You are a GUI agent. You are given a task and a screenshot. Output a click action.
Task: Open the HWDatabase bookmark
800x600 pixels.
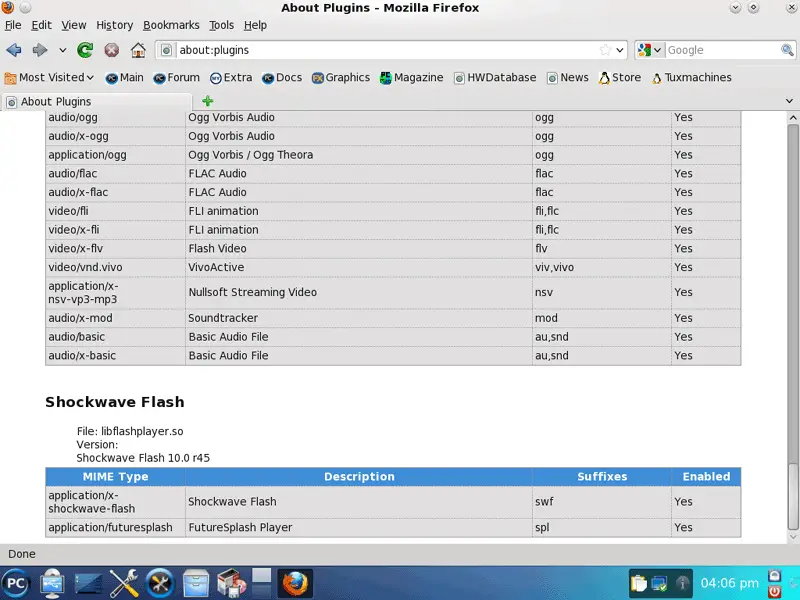495,78
